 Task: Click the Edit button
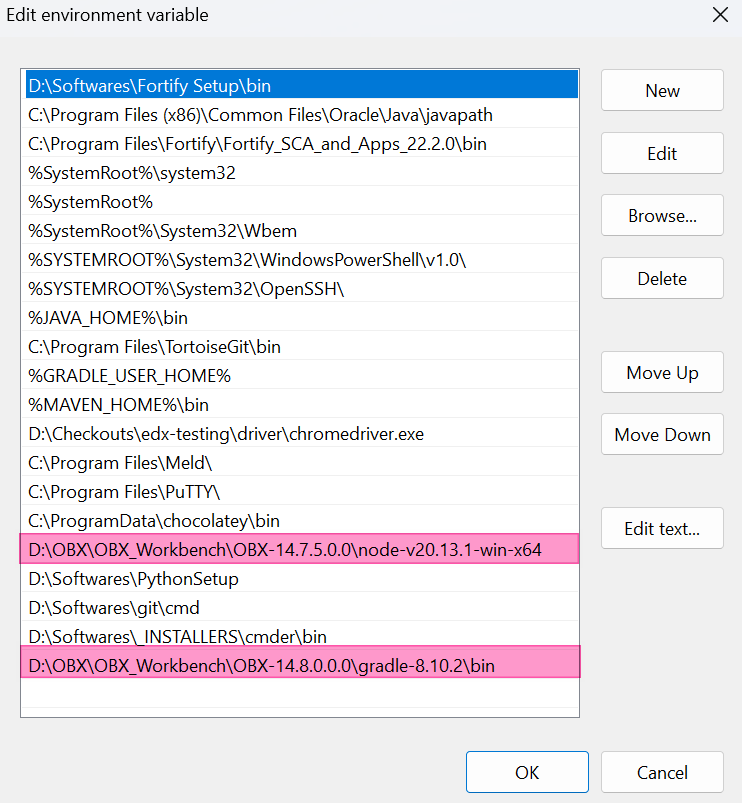tap(662, 153)
